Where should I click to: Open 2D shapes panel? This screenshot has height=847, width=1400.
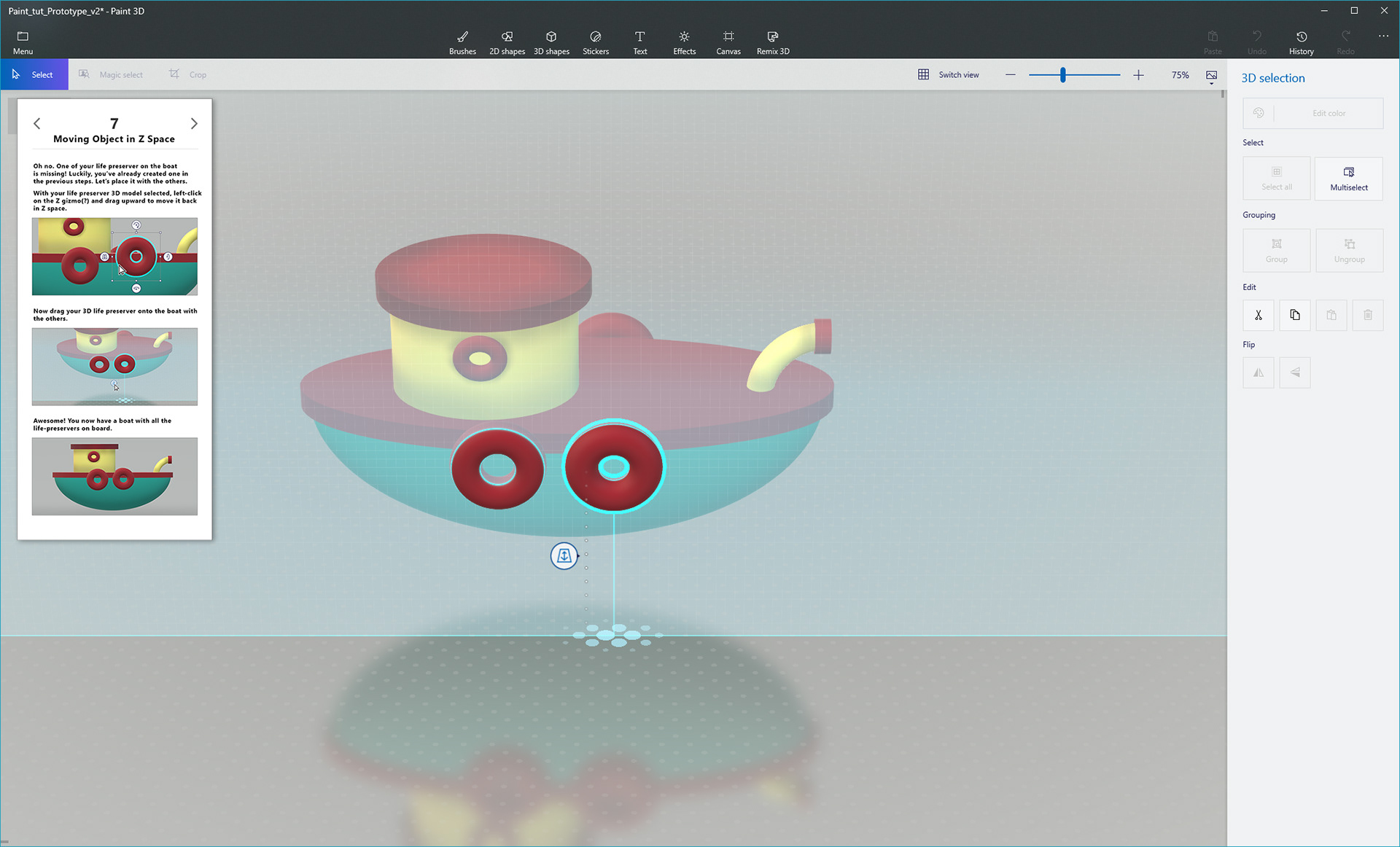pos(507,42)
